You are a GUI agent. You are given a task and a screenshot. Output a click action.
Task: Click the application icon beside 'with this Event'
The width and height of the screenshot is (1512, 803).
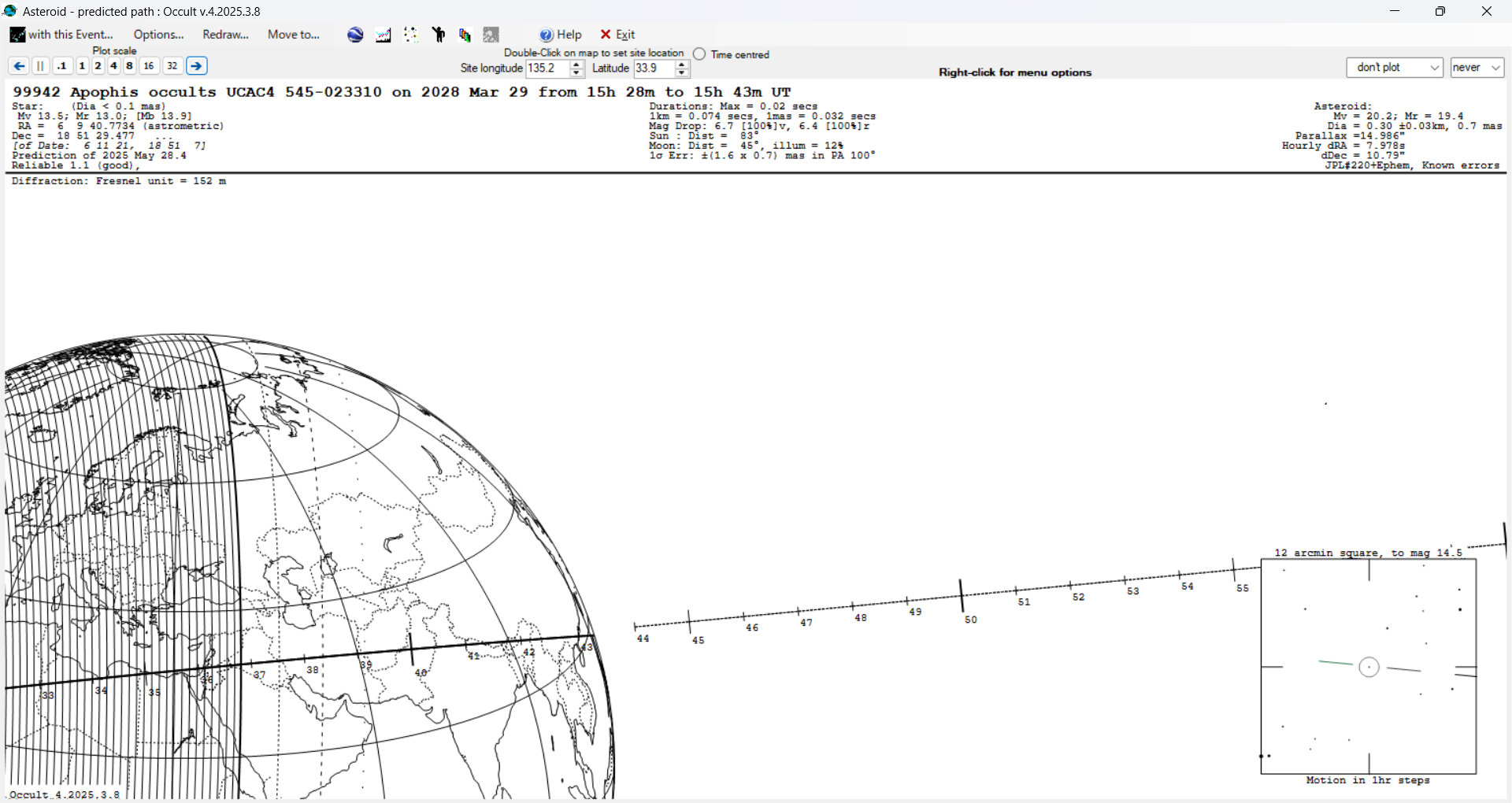[x=17, y=35]
